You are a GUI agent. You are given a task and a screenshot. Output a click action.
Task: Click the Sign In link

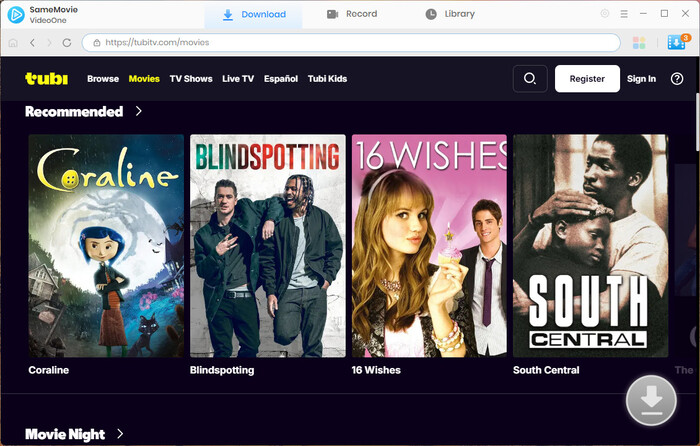641,79
